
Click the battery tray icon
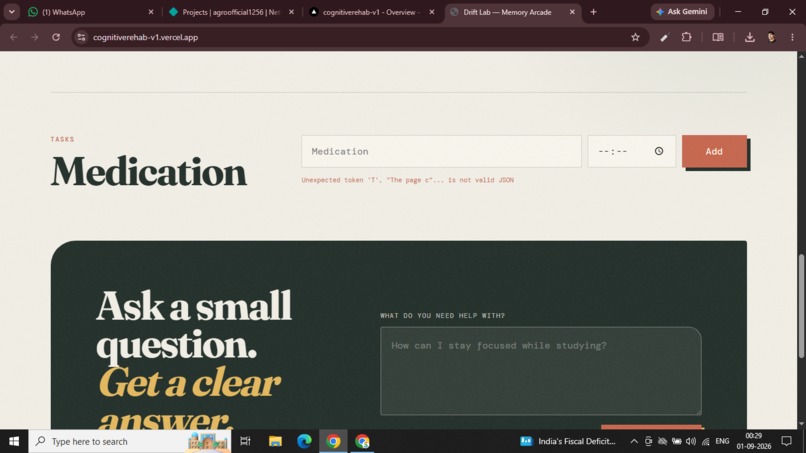676,441
